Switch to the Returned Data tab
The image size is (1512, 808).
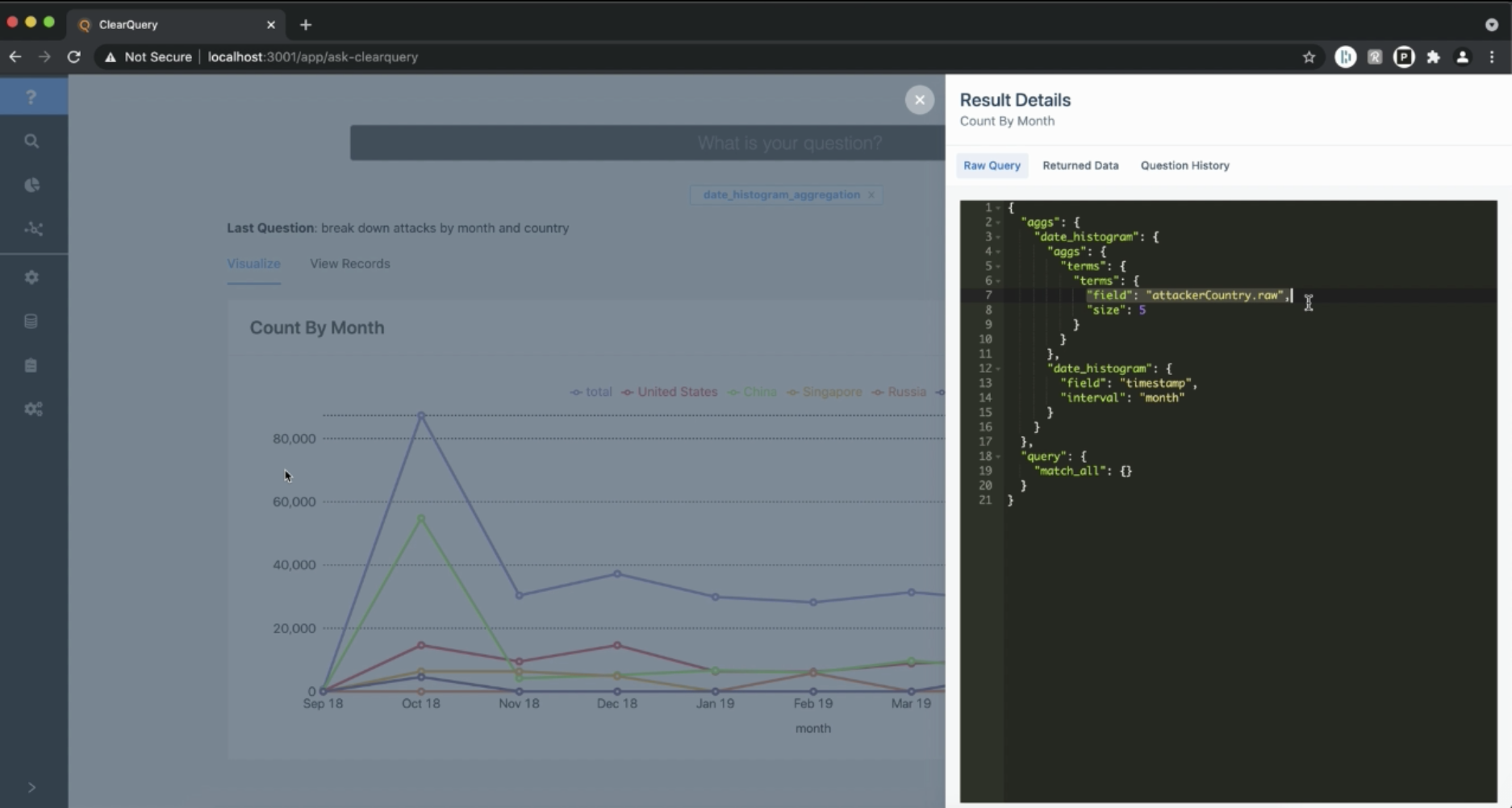(x=1080, y=165)
